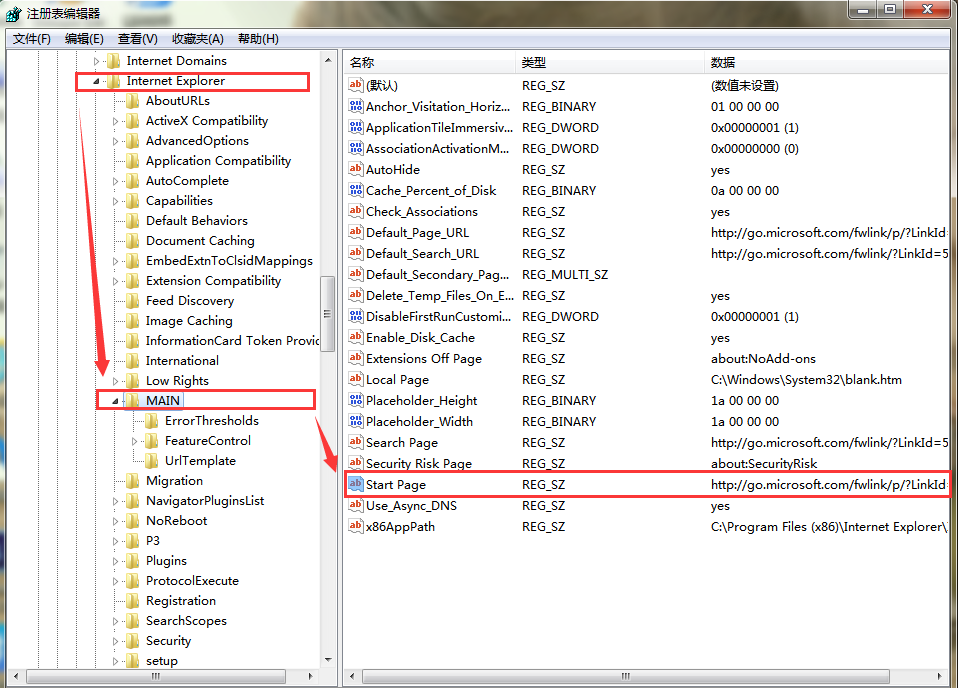Click the tree pane horizontal scrollbar thumb
958x688 pixels.
(x=156, y=676)
